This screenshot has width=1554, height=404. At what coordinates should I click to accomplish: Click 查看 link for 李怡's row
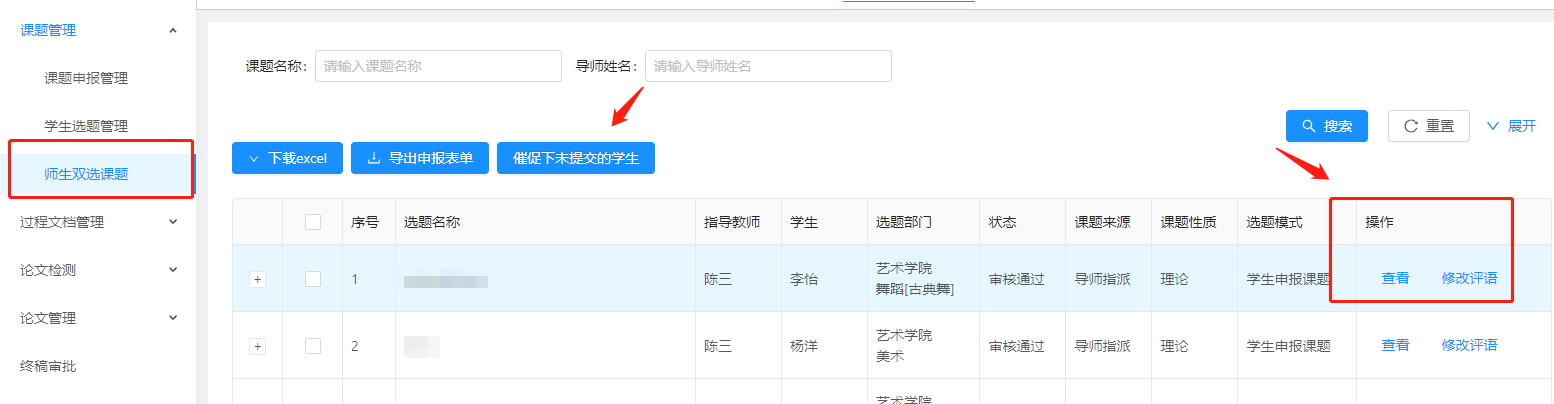click(1395, 279)
